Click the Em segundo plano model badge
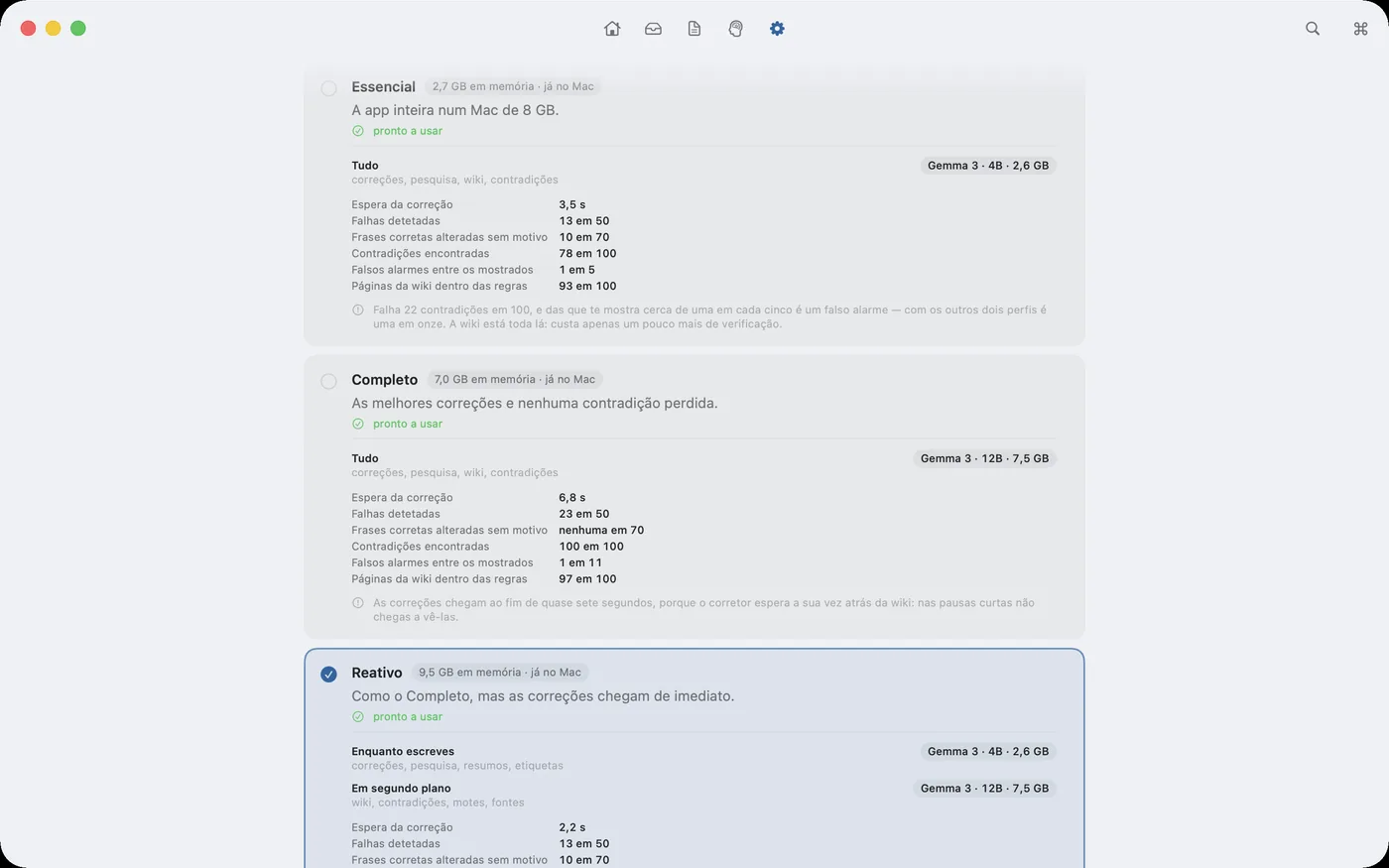Viewport: 1389px width, 868px height. coord(984,788)
